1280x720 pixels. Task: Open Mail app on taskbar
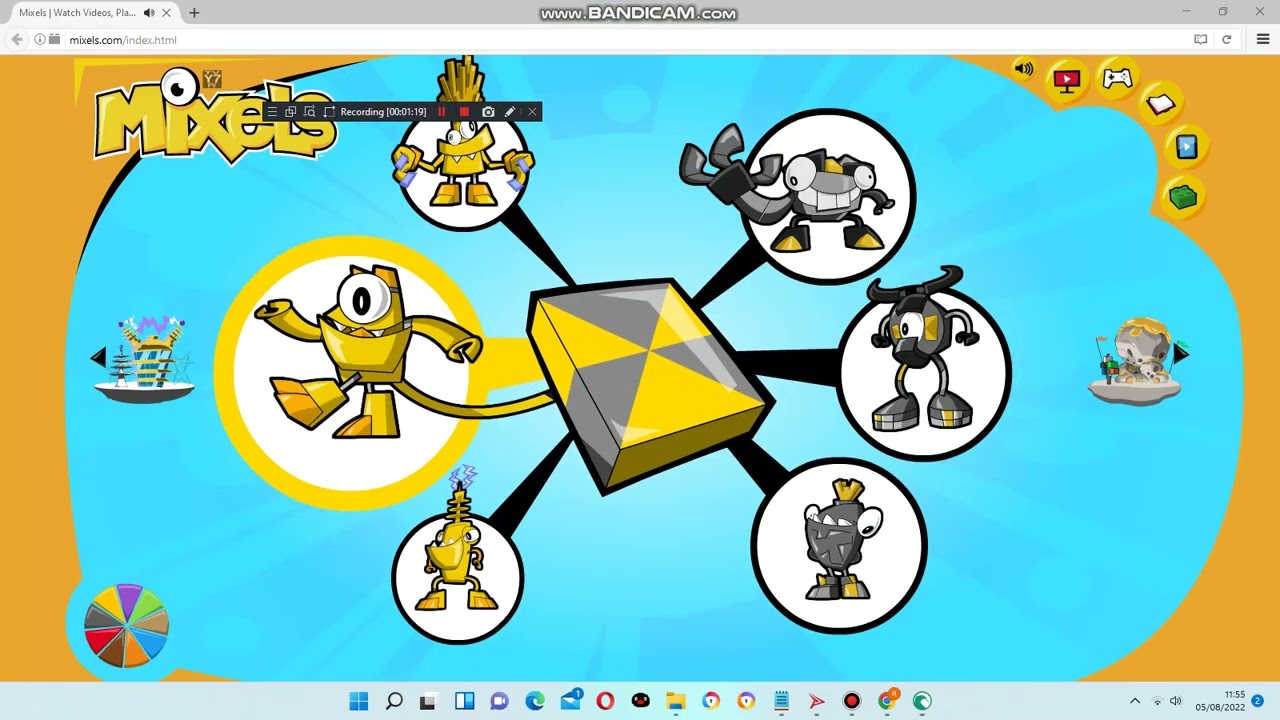571,701
